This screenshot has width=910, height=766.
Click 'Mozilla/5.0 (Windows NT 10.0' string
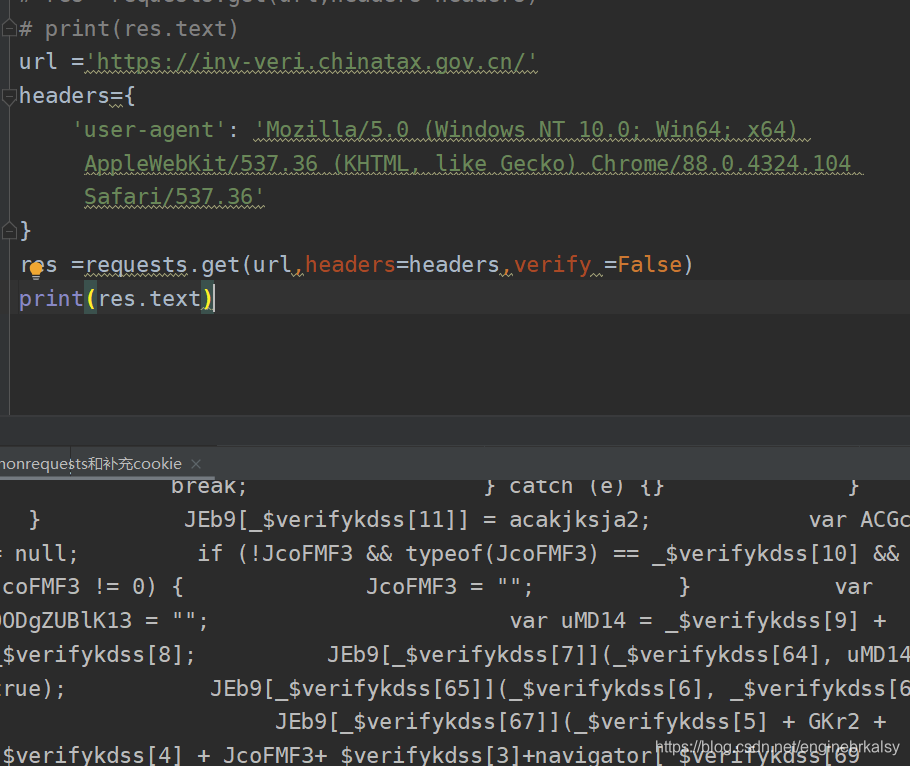447,129
